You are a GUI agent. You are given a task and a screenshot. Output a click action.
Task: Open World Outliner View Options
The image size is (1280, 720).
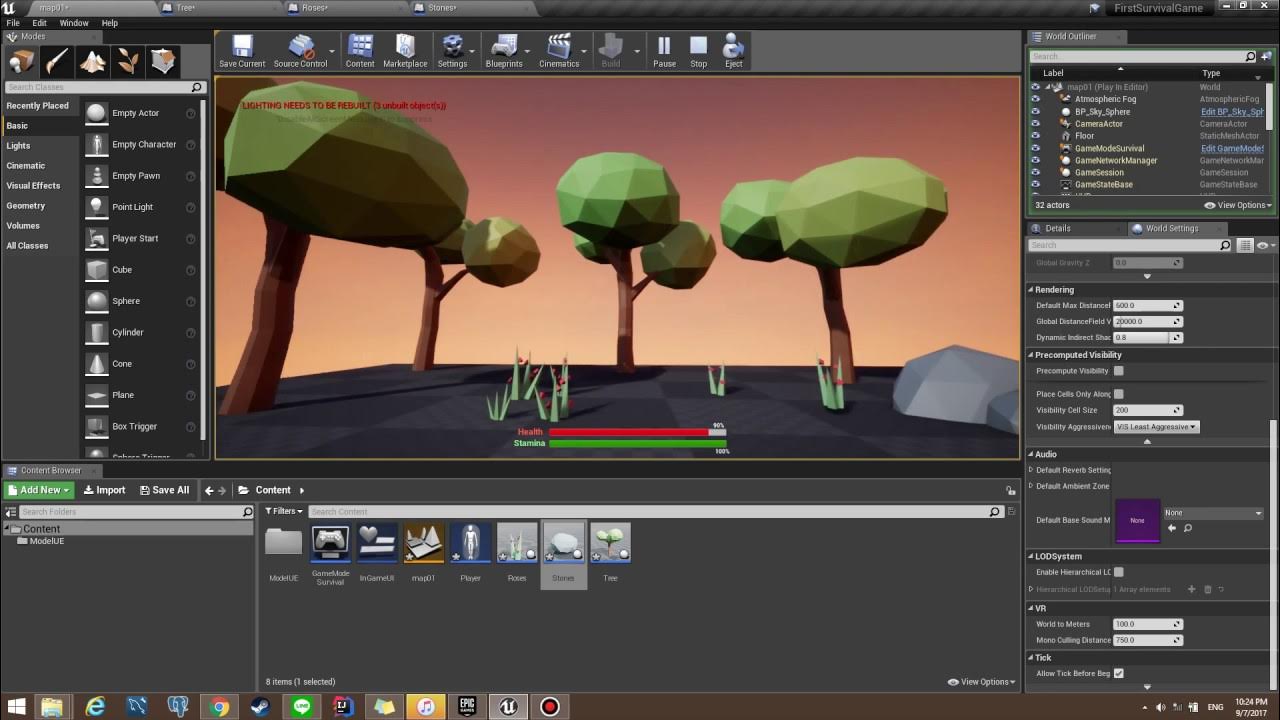click(x=1238, y=205)
